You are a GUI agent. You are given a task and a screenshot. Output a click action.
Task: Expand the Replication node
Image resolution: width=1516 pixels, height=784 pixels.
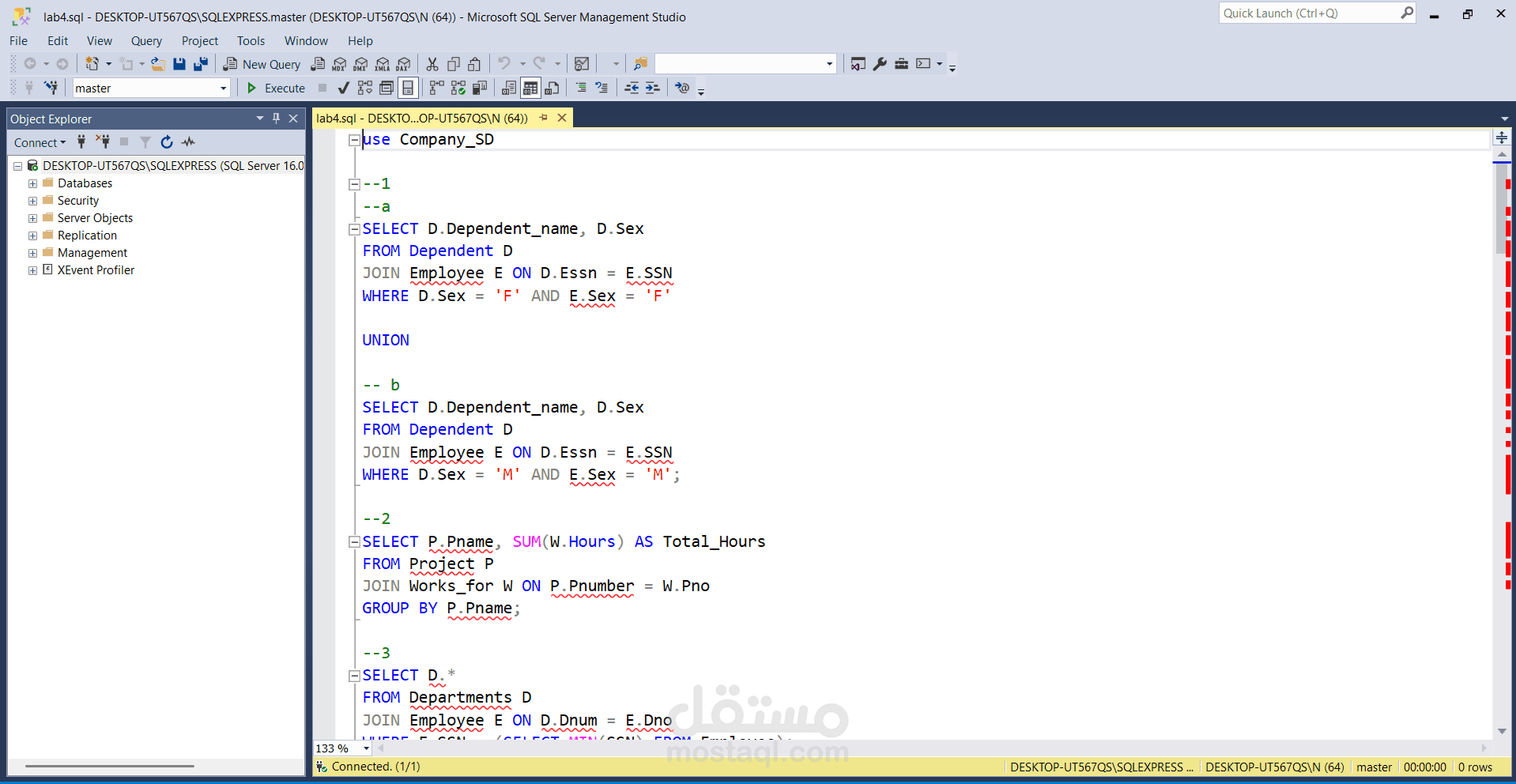(32, 236)
